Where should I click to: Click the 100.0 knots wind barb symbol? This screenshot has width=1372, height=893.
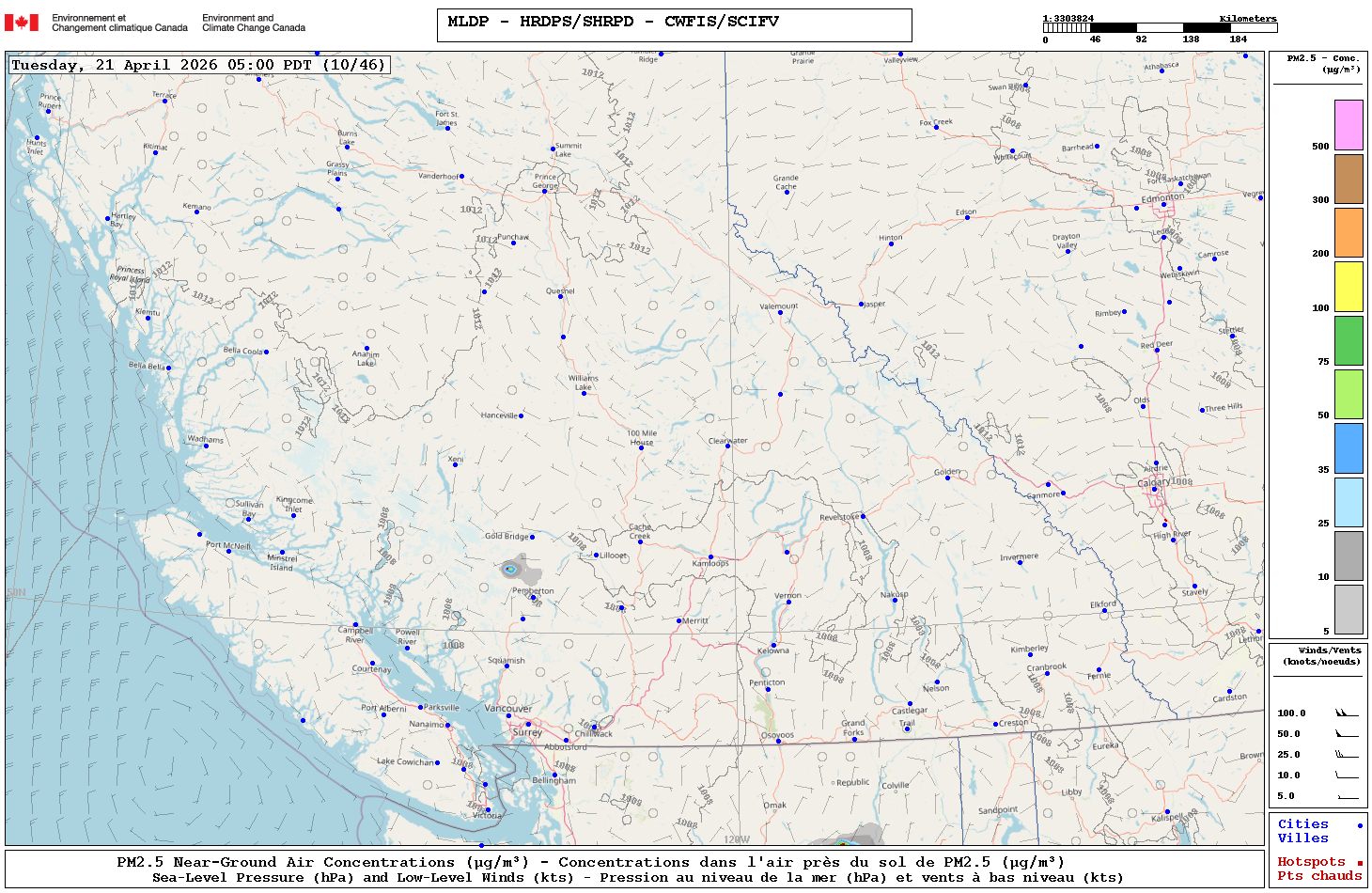[1347, 713]
